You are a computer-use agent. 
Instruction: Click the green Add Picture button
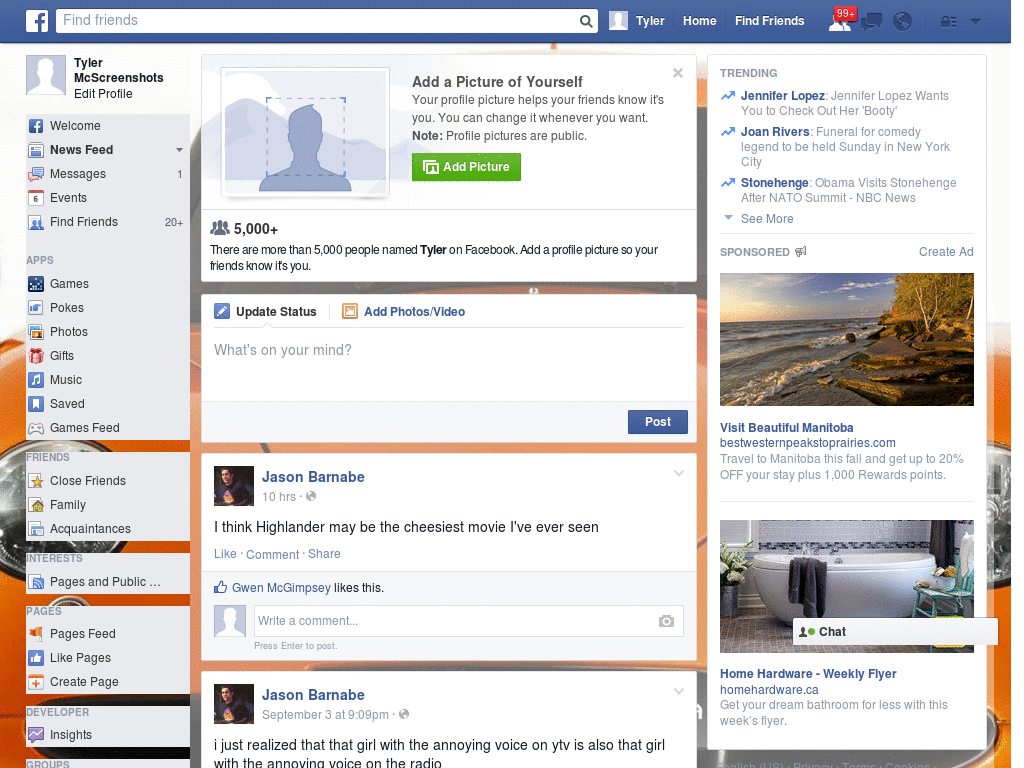click(x=466, y=167)
